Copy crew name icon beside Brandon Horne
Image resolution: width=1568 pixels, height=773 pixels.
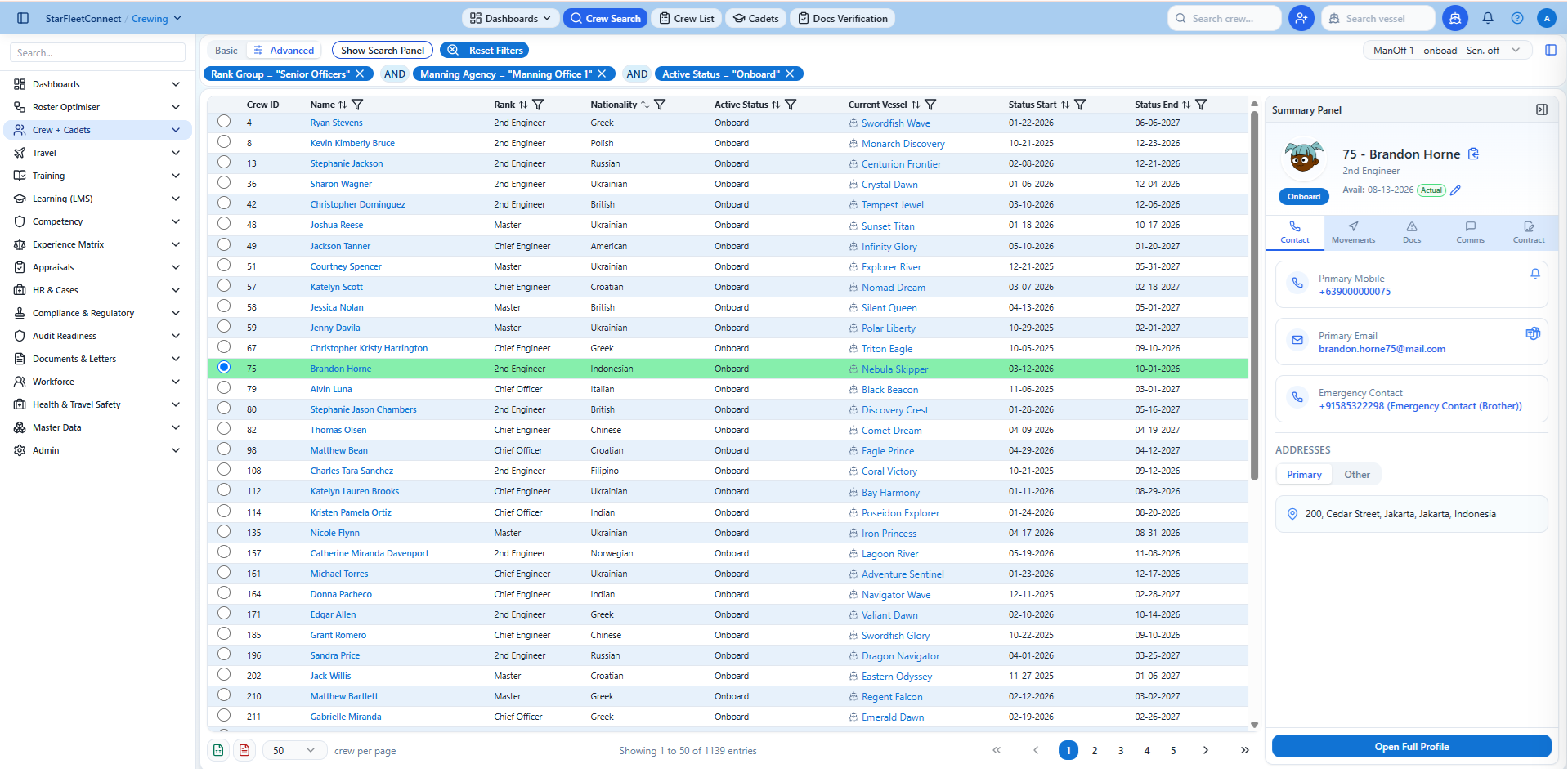pyautogui.click(x=1473, y=154)
